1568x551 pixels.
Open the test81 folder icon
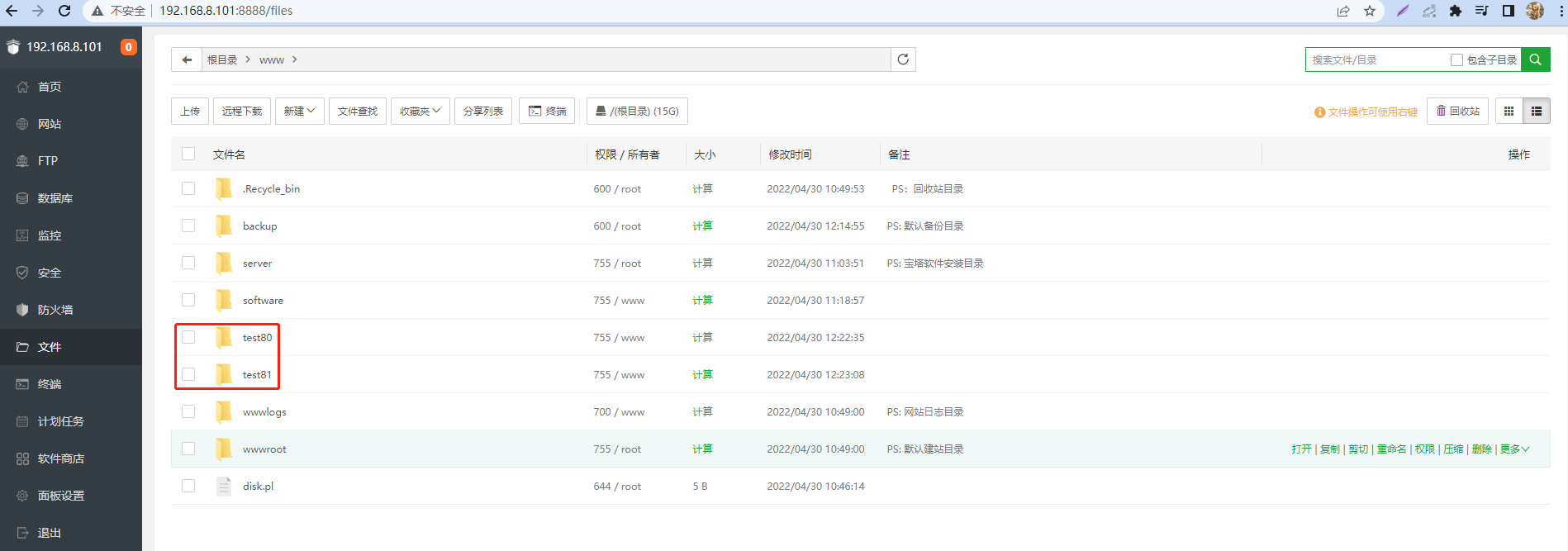click(224, 374)
